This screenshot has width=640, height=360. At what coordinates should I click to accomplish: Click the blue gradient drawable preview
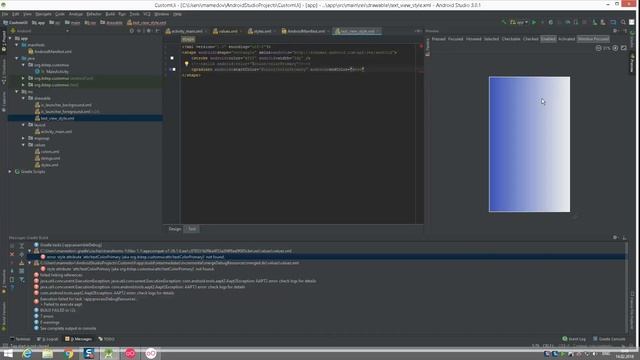(529, 144)
